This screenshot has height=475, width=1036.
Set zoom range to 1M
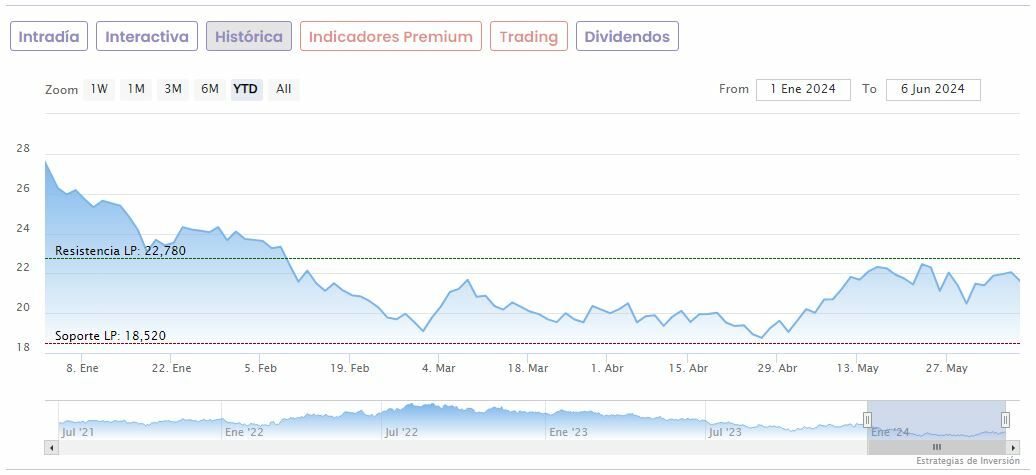[136, 89]
